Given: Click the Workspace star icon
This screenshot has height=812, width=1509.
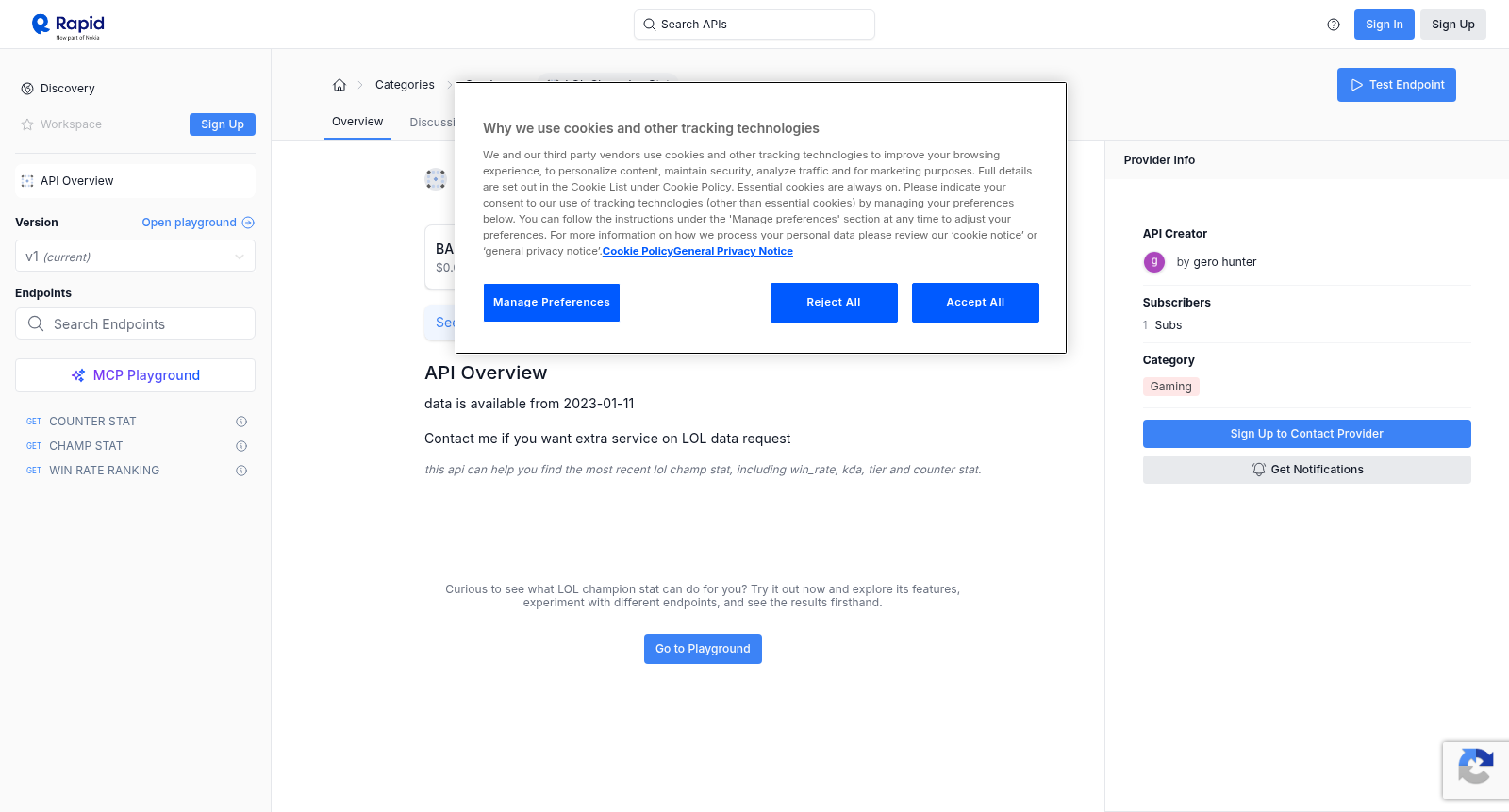Looking at the screenshot, I should coord(27,124).
